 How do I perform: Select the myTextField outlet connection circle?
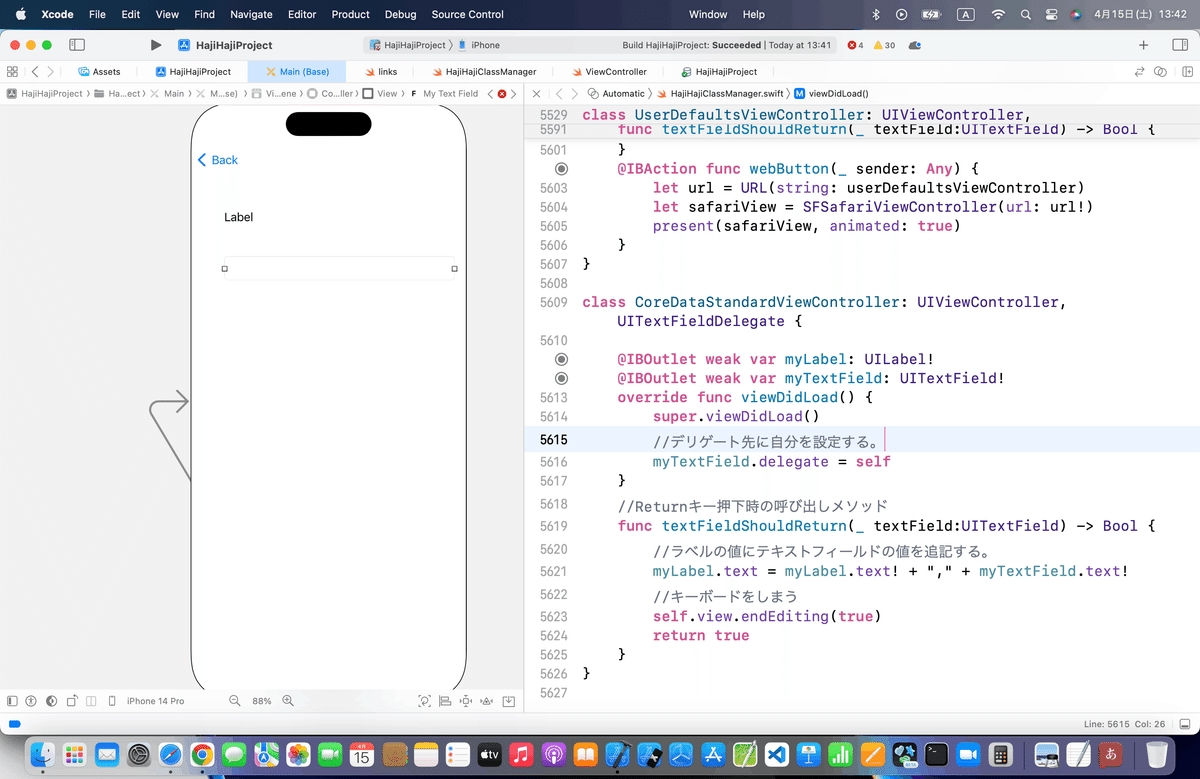[x=561, y=378]
